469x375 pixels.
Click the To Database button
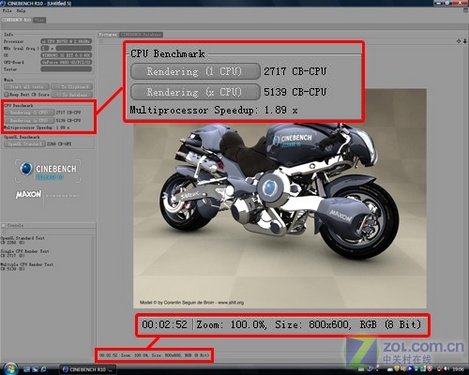coord(72,95)
